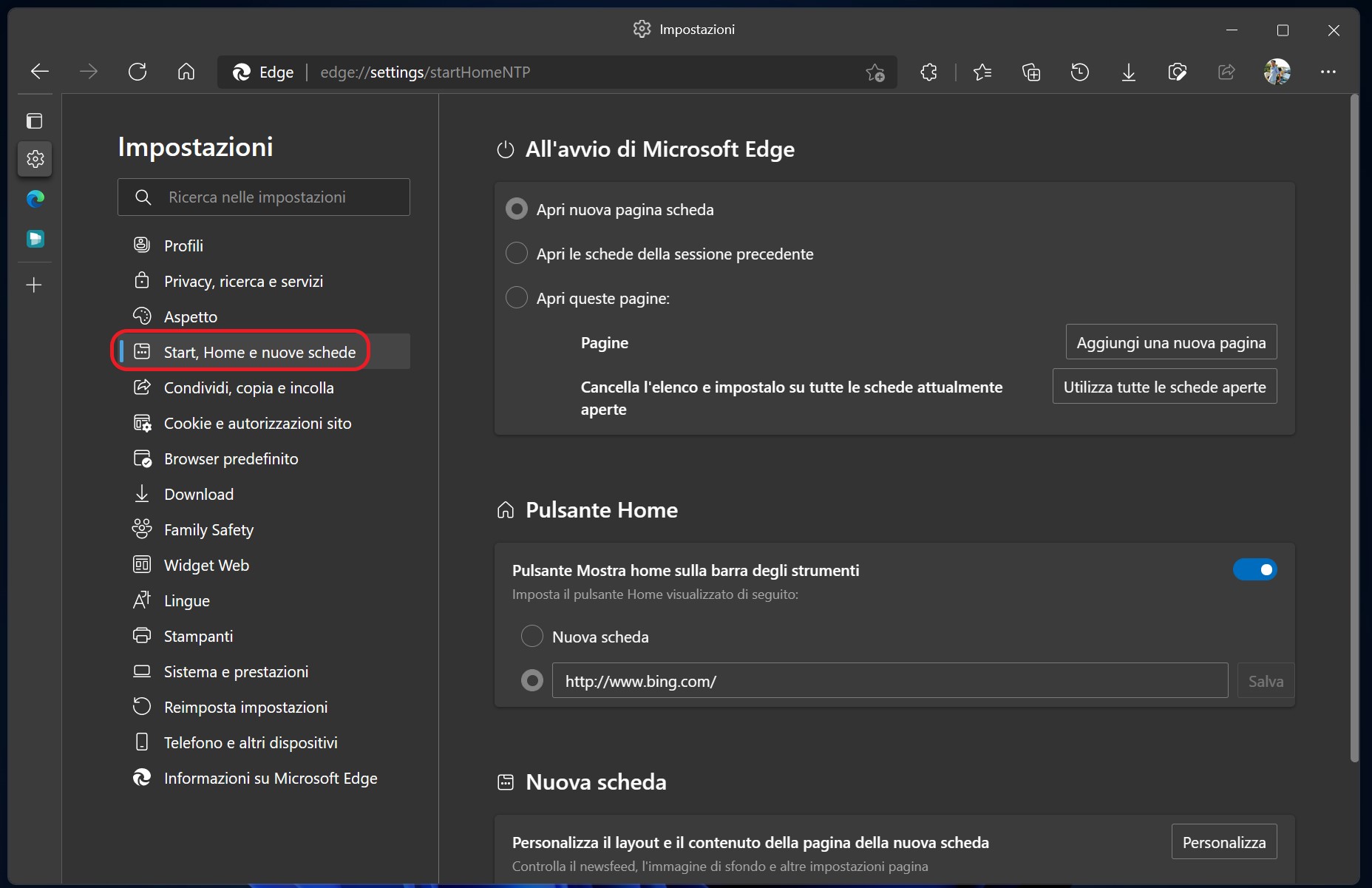1372x888 pixels.
Task: Open 'Browser predefinito' section
Action: point(264,458)
